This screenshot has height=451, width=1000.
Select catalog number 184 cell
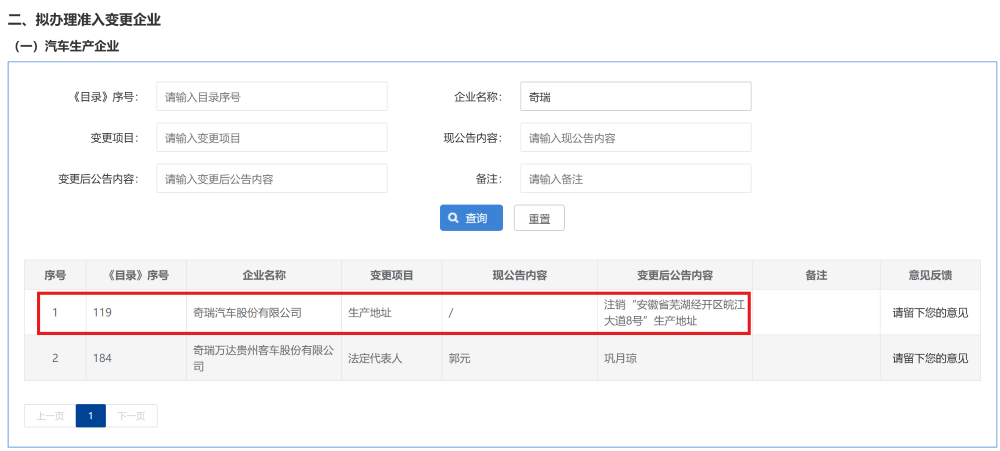pyautogui.click(x=136, y=359)
